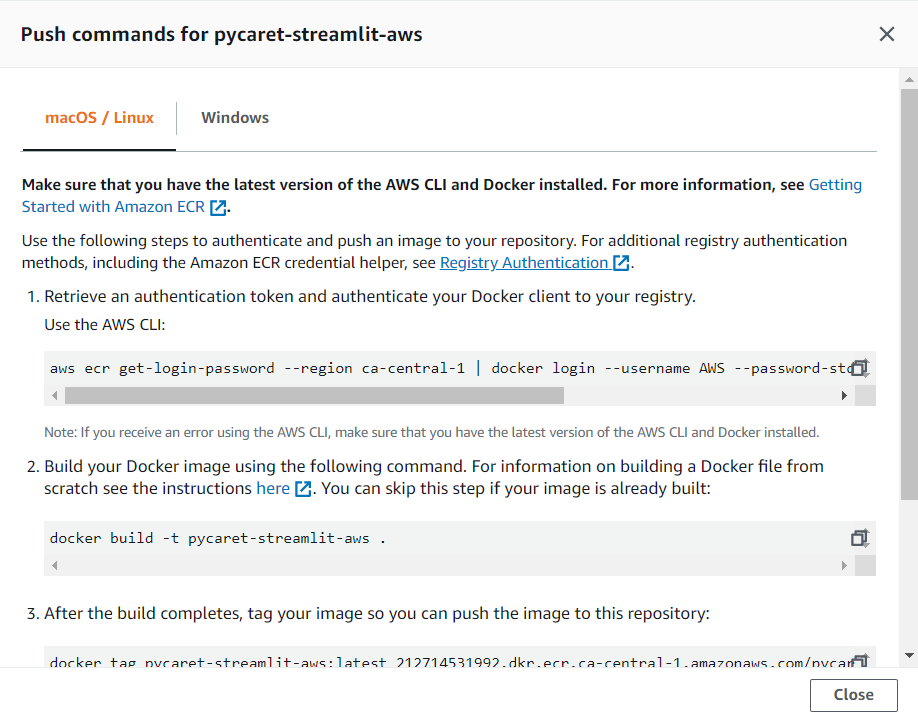Click external link icon beside Registry Authentication
The image size is (918, 722).
621,263
